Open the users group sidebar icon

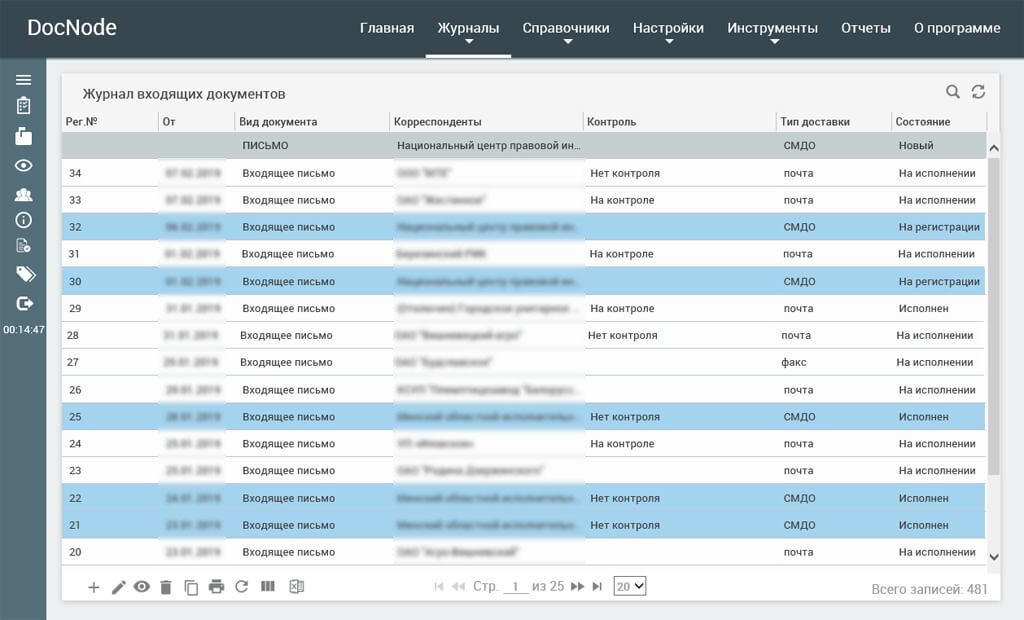(x=24, y=194)
